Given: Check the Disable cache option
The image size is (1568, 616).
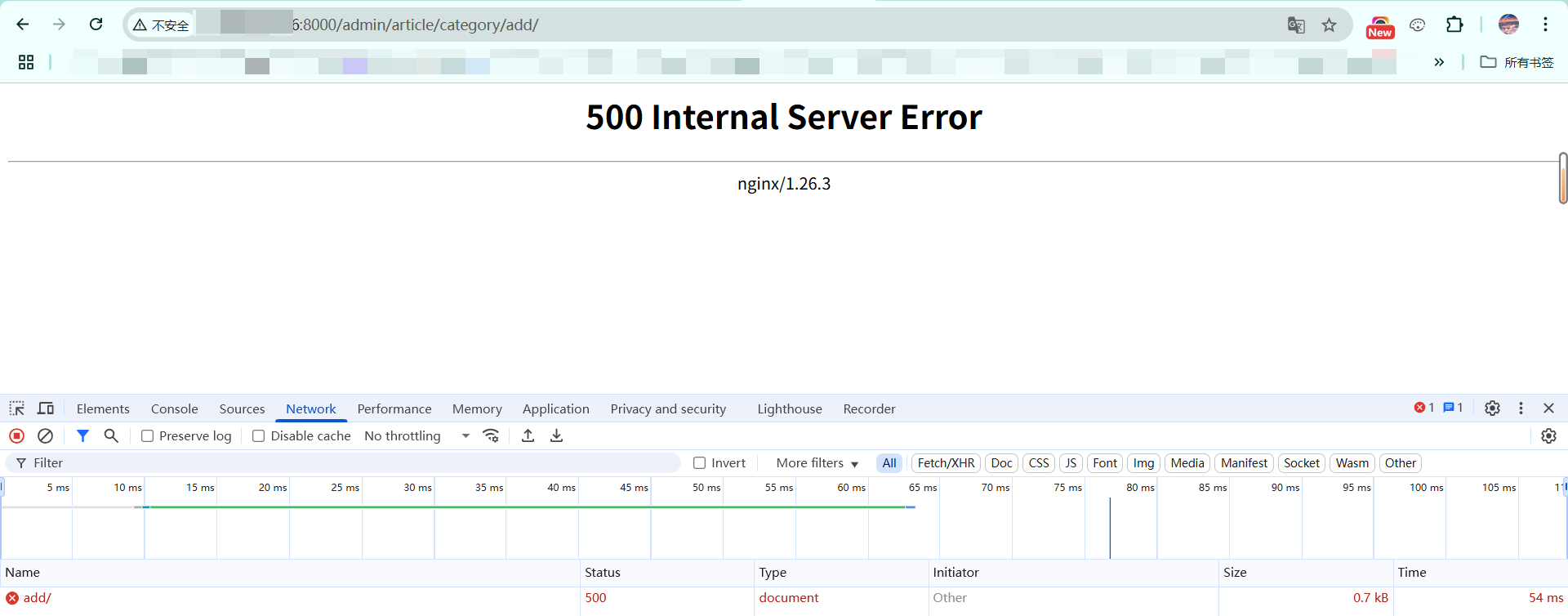Looking at the screenshot, I should pos(259,436).
